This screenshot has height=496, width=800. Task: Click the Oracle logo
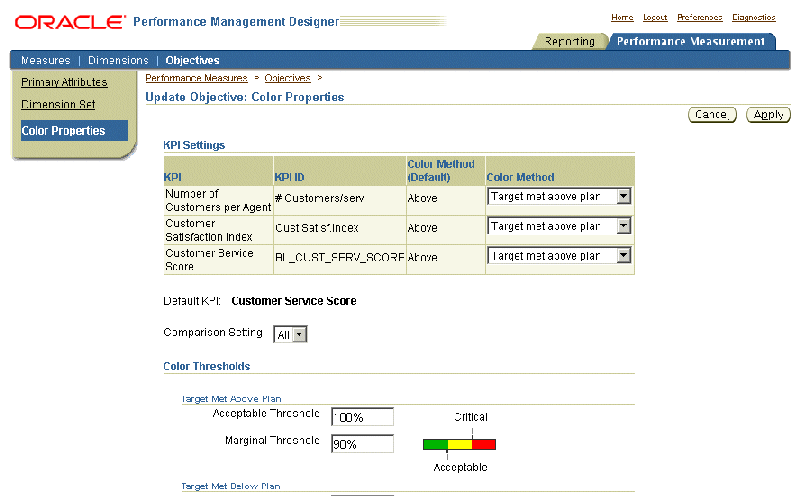coord(70,22)
